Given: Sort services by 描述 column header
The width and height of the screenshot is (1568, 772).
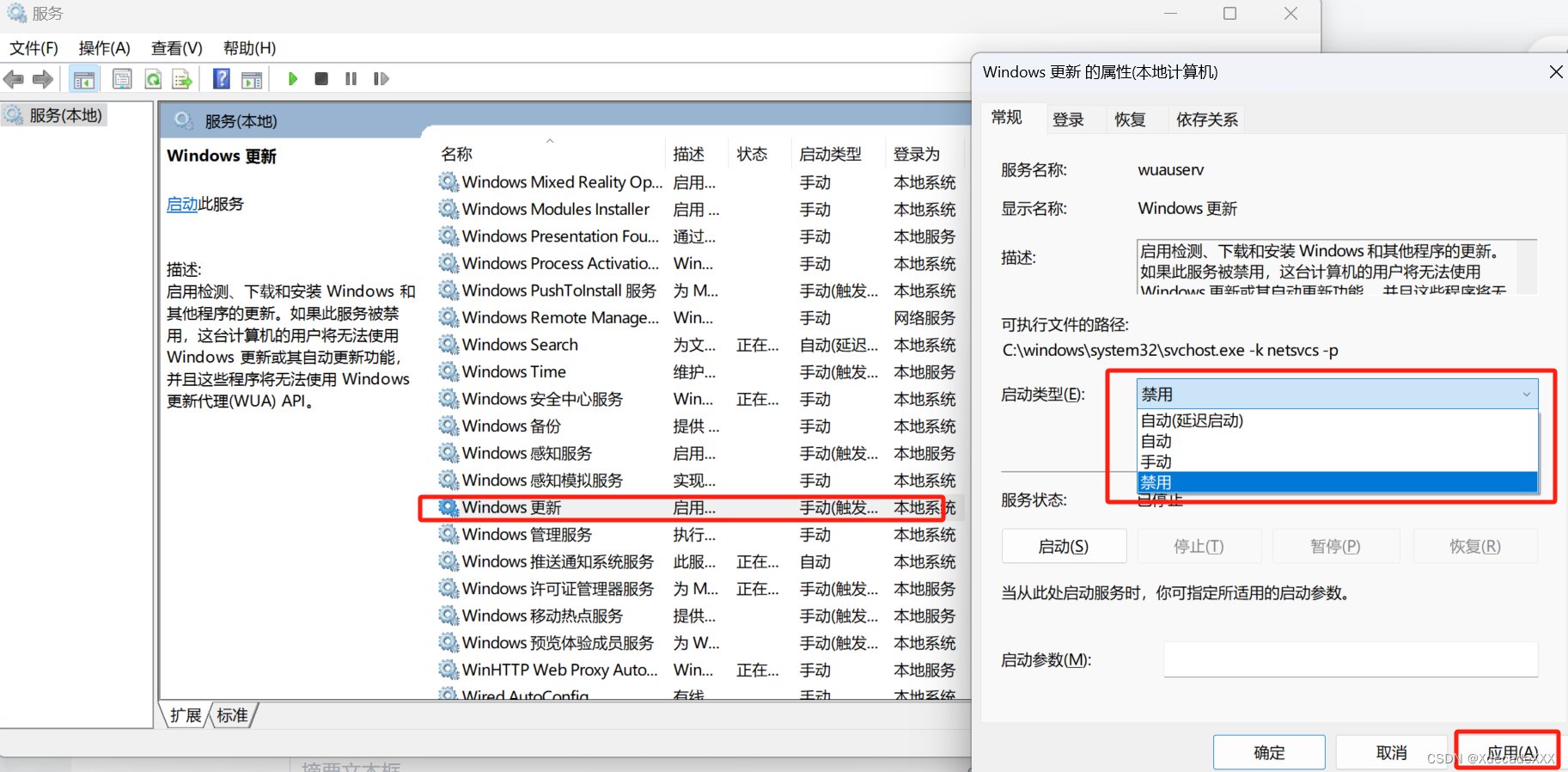Looking at the screenshot, I should (697, 154).
